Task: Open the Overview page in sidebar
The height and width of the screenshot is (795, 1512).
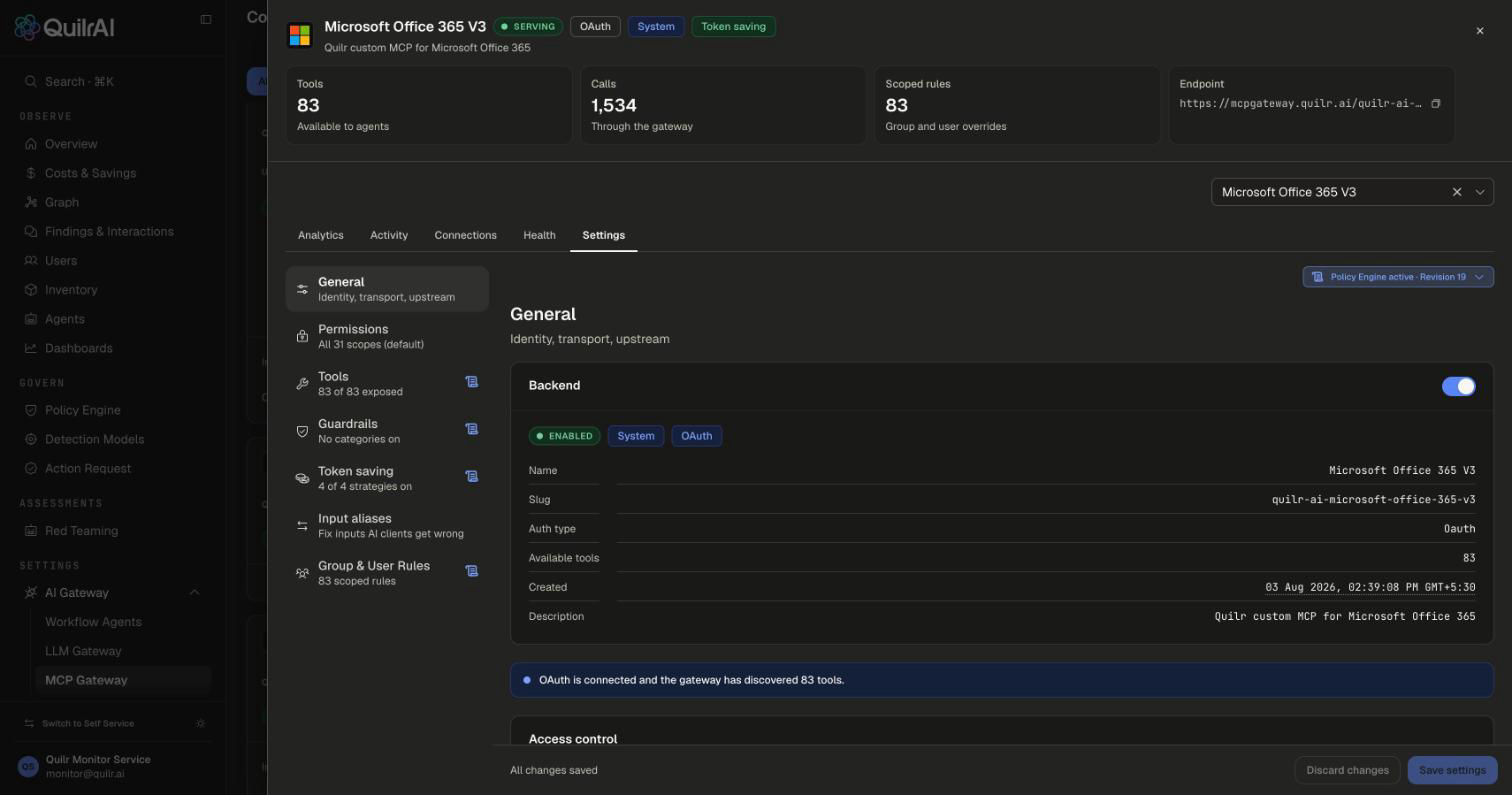Action: click(x=71, y=144)
